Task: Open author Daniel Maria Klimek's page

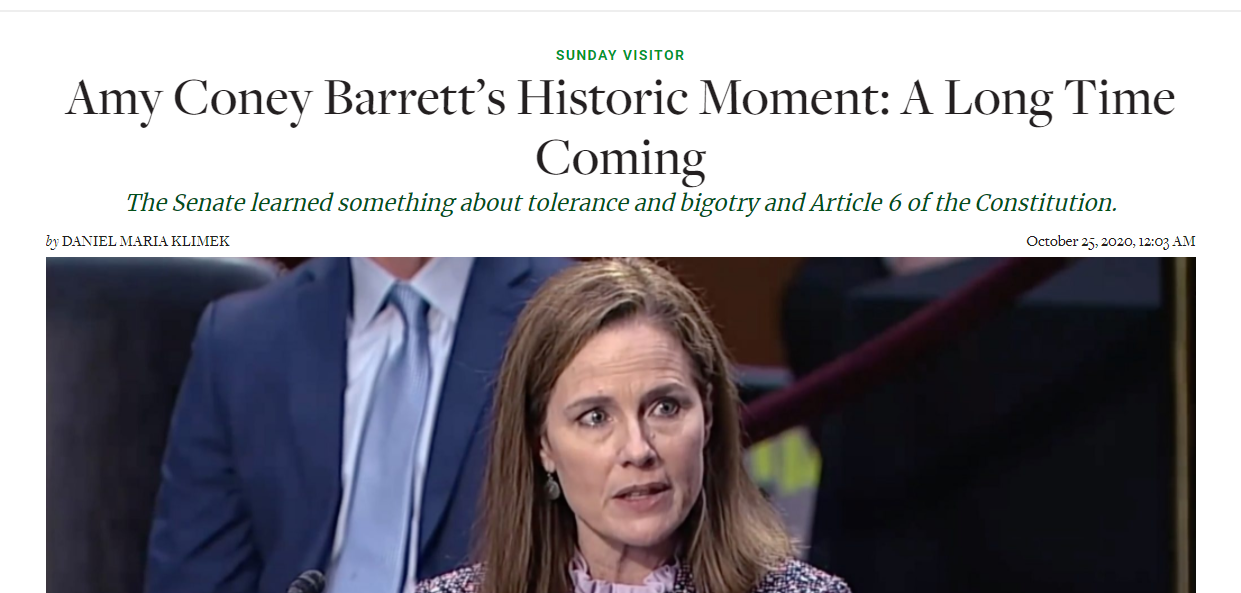Action: tap(145, 242)
